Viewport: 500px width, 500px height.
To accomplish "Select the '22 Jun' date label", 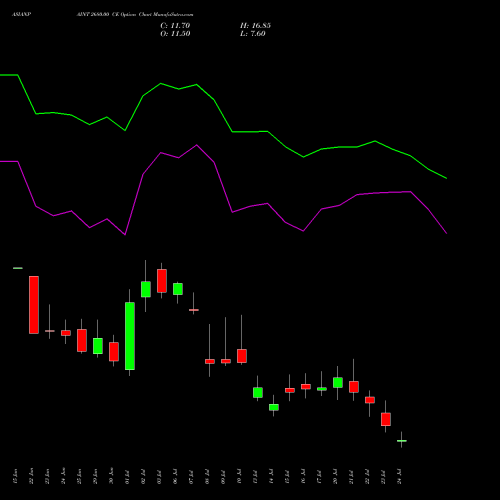I will (31, 476).
